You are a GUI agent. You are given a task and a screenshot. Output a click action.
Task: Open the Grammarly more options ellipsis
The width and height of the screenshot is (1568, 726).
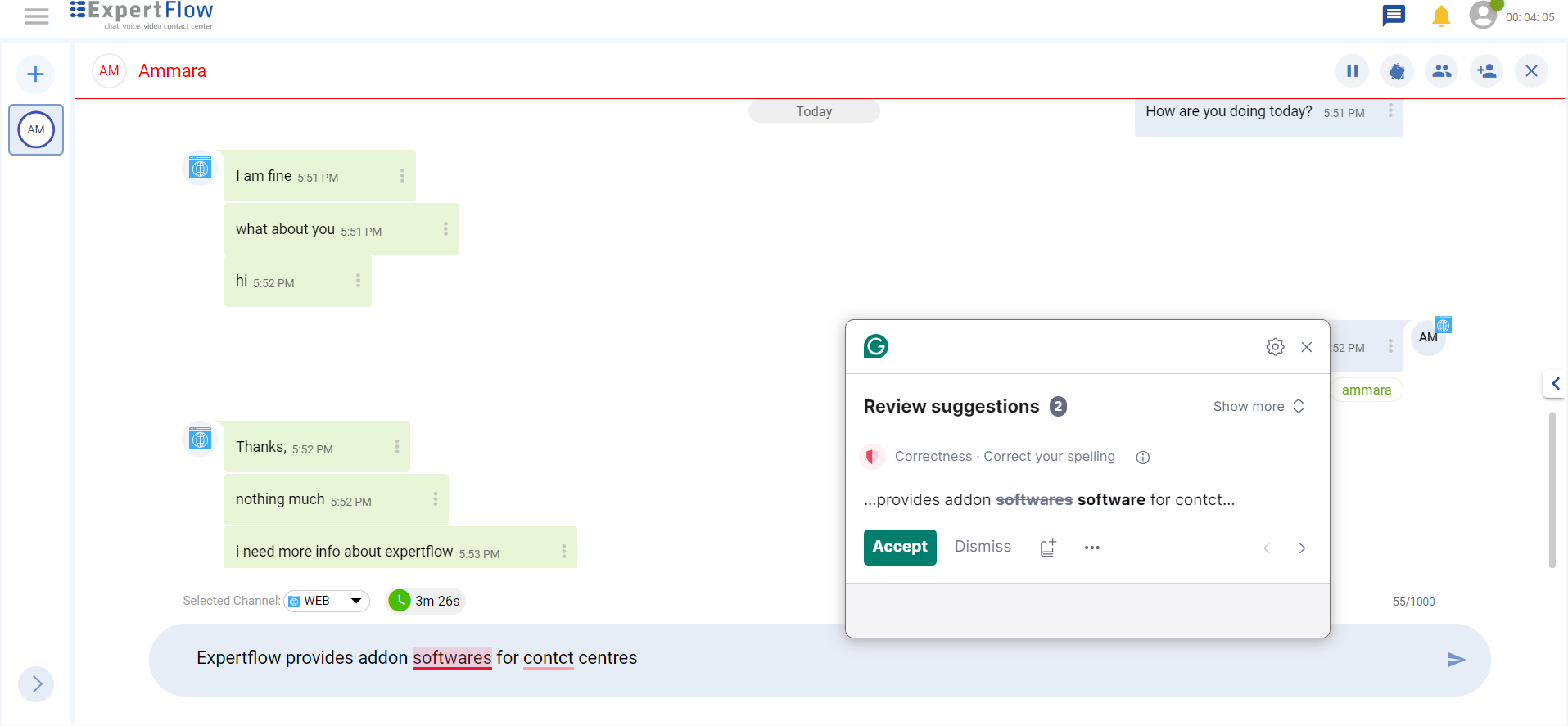click(x=1091, y=548)
